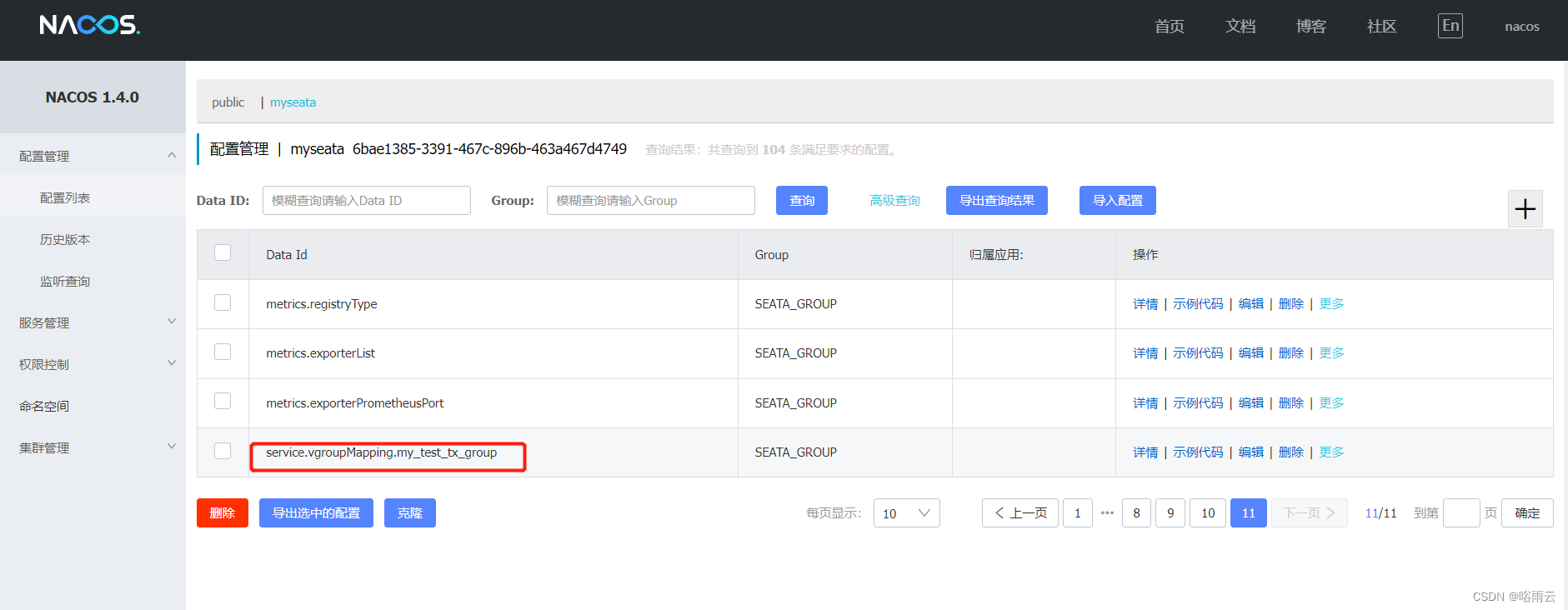Screen dimensions: 1568x610
Task: Click the 导入配置 button
Action: 1117,201
